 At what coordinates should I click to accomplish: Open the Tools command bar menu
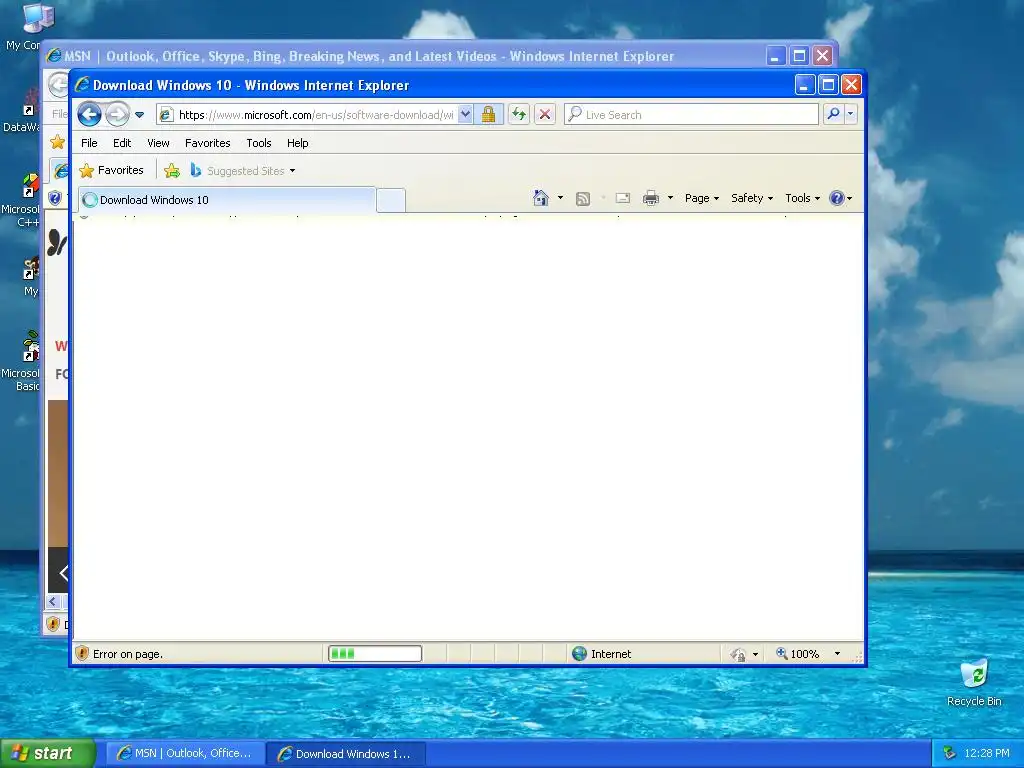802,198
